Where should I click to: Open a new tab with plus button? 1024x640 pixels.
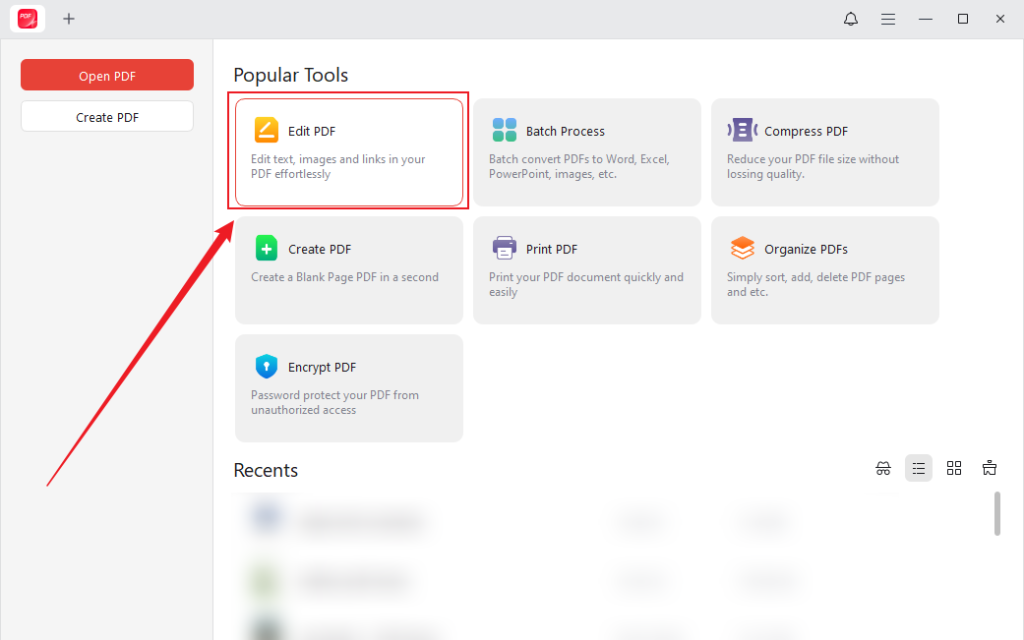click(69, 19)
